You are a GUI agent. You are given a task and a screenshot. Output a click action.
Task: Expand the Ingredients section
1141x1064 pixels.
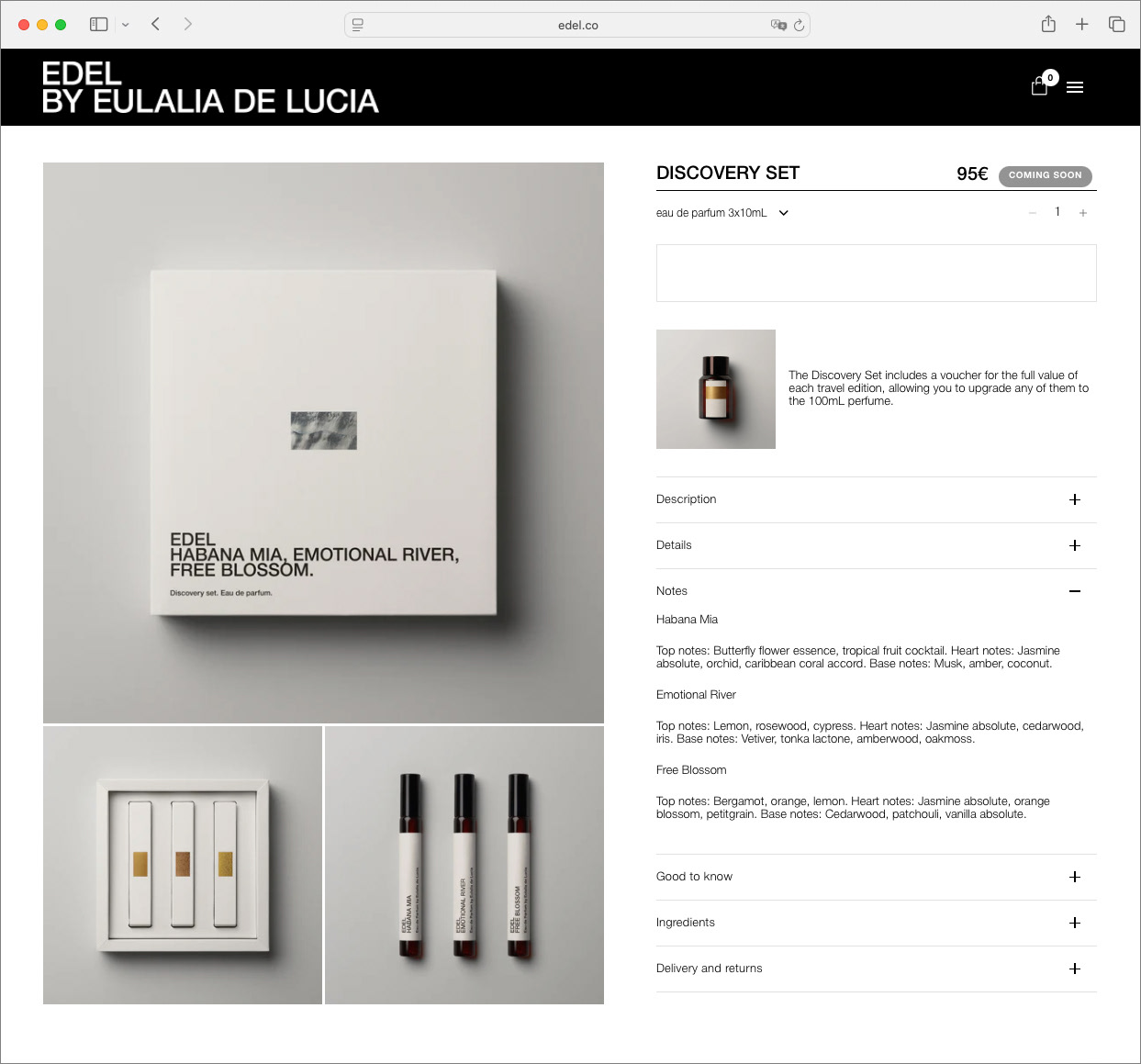[x=876, y=923]
